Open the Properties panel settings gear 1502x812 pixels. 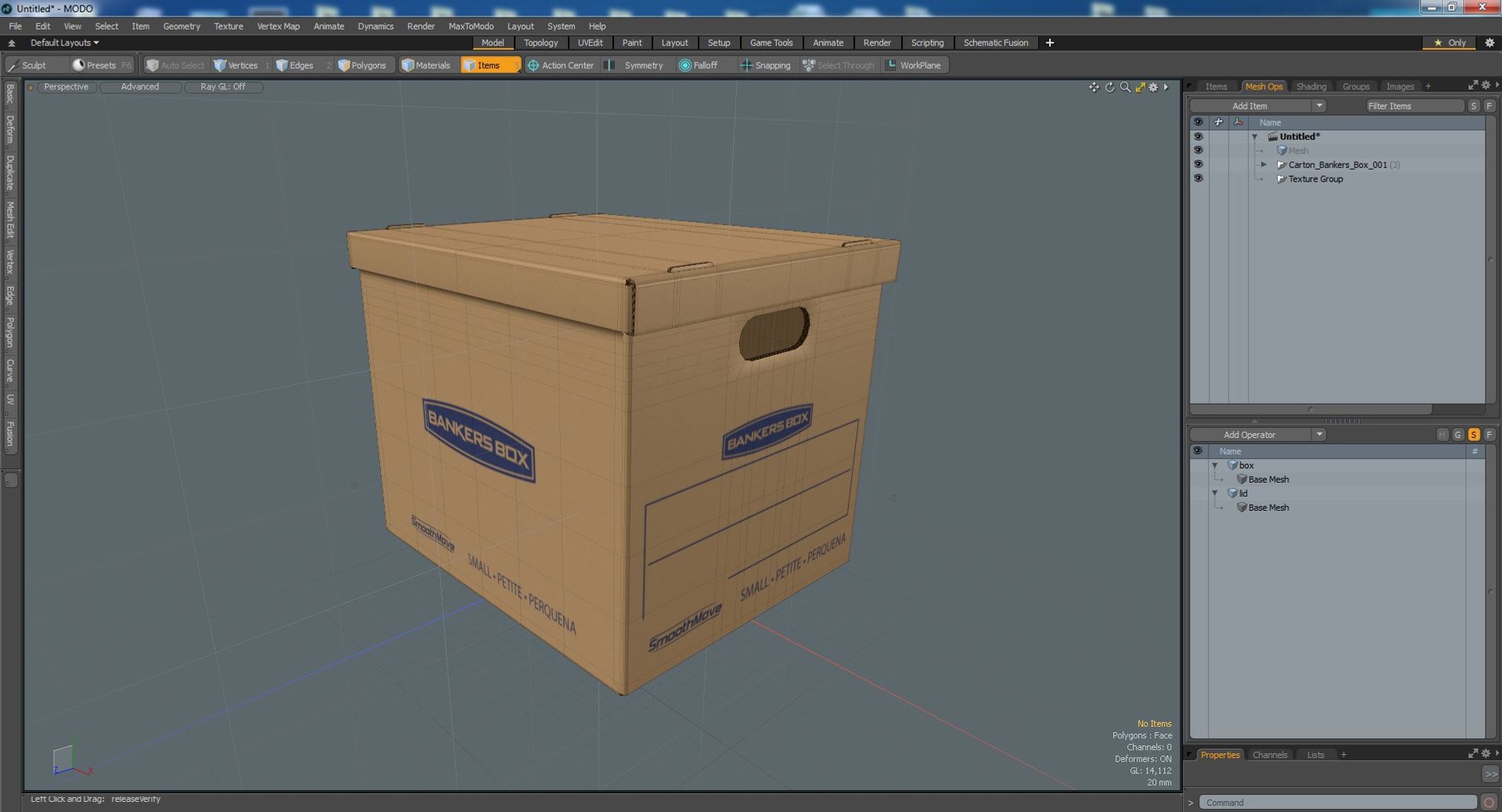[x=1486, y=753]
